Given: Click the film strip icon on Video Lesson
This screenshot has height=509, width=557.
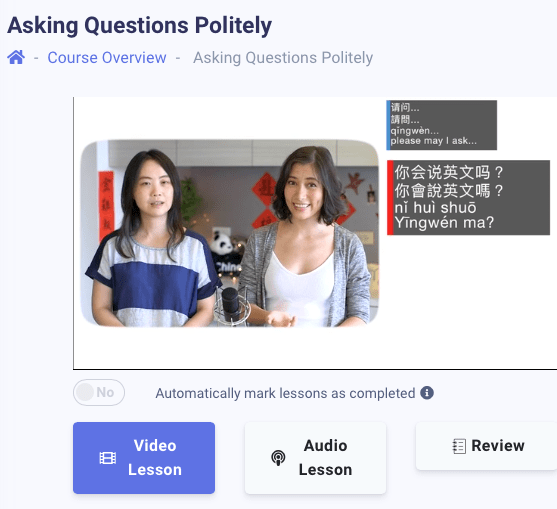Looking at the screenshot, I should tap(108, 458).
